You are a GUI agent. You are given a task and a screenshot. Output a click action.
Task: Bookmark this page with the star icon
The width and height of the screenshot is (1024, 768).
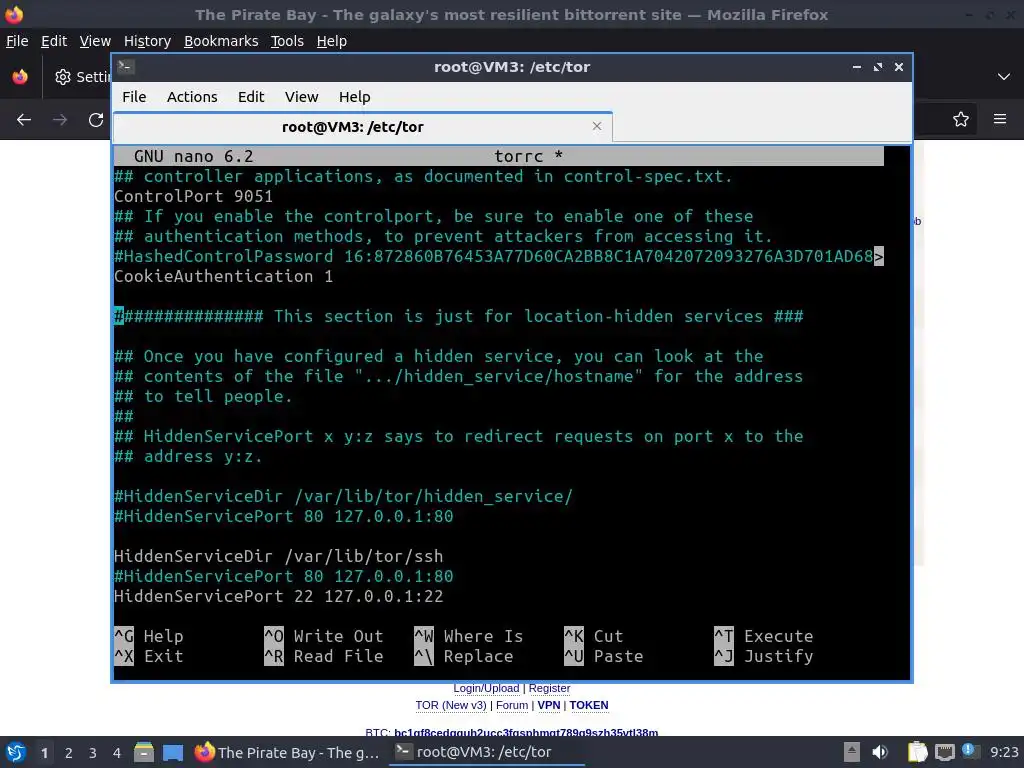[961, 119]
